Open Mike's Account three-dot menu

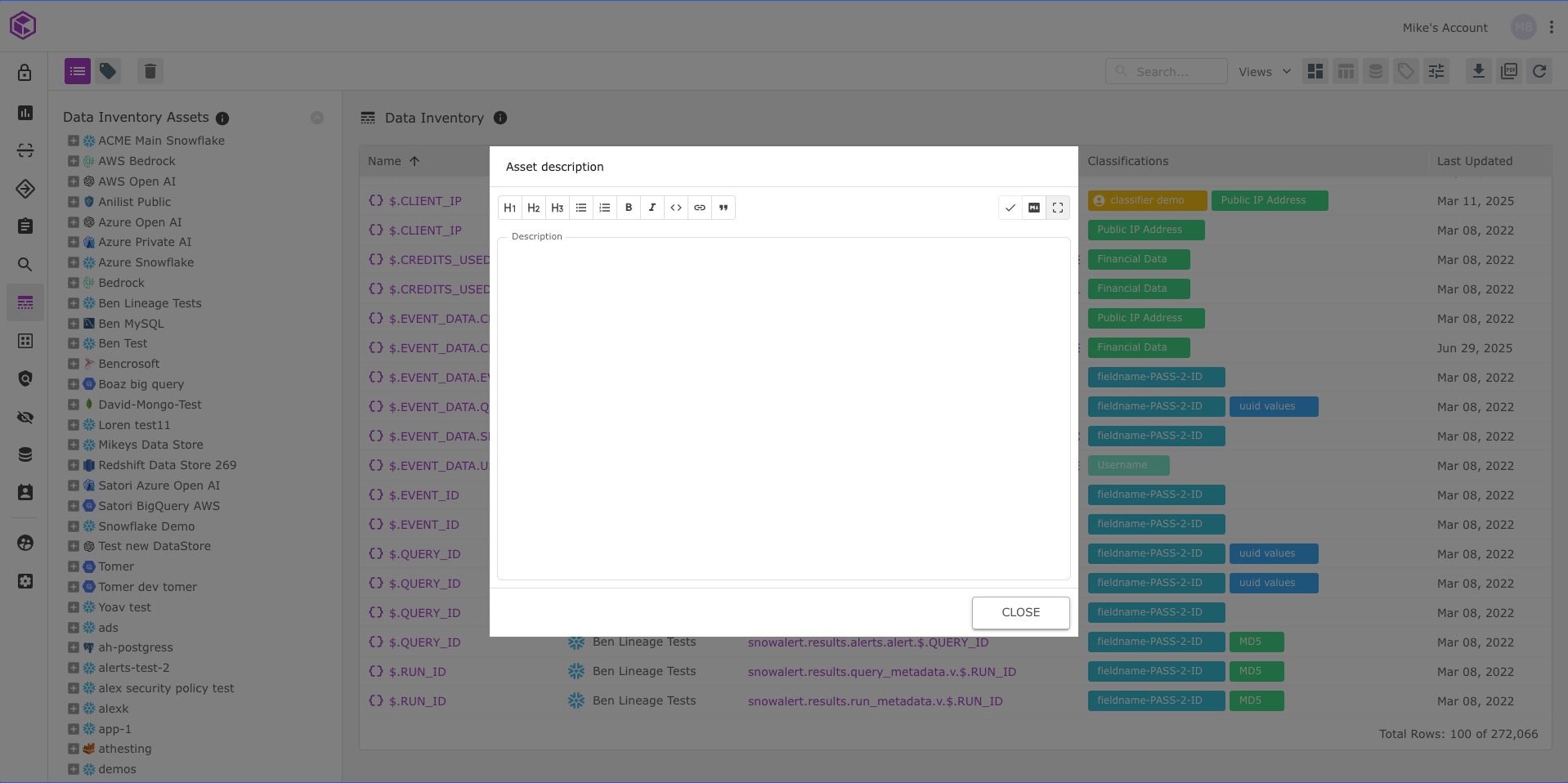click(1552, 27)
